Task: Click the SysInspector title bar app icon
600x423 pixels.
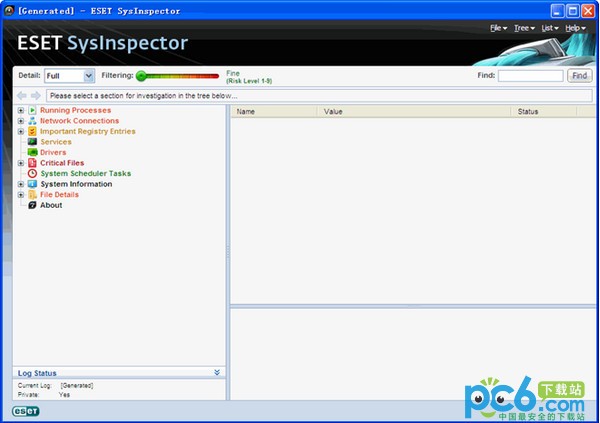Action: [9, 11]
